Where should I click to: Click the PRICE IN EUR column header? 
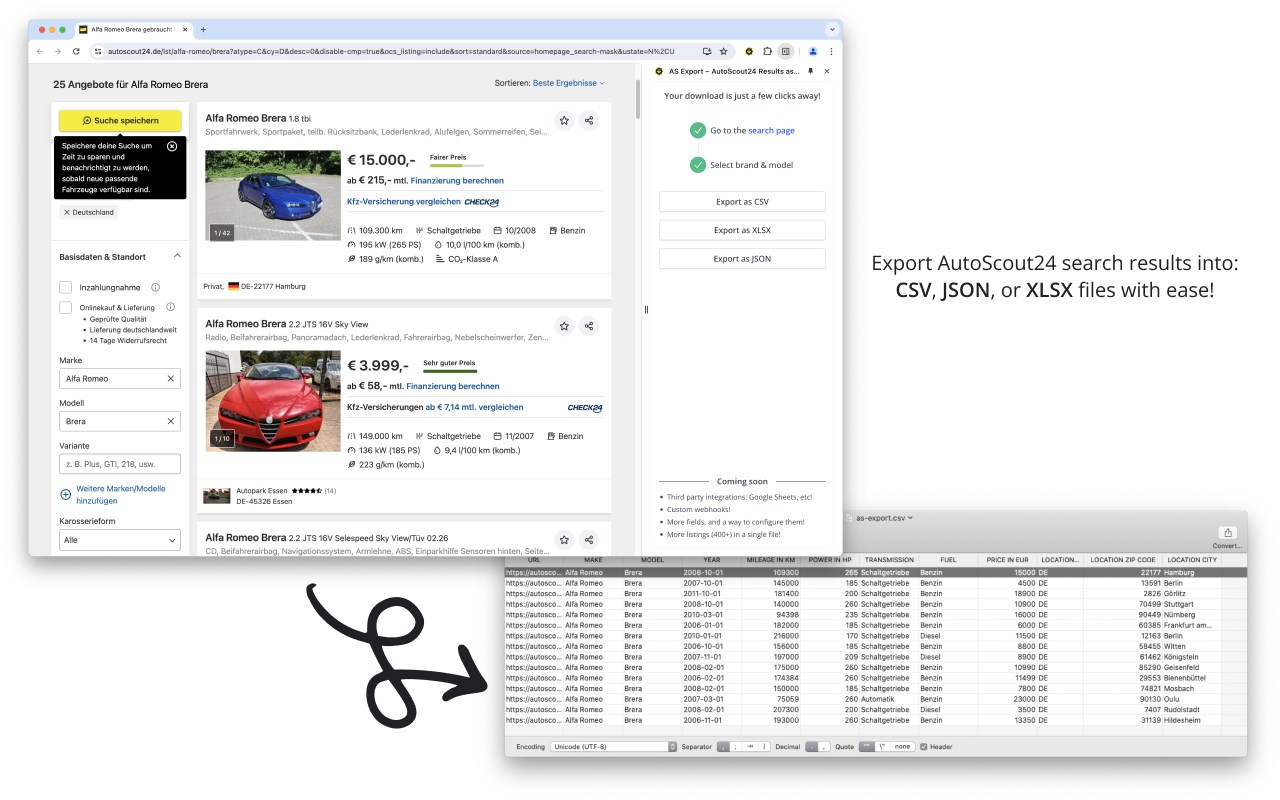tap(1007, 560)
